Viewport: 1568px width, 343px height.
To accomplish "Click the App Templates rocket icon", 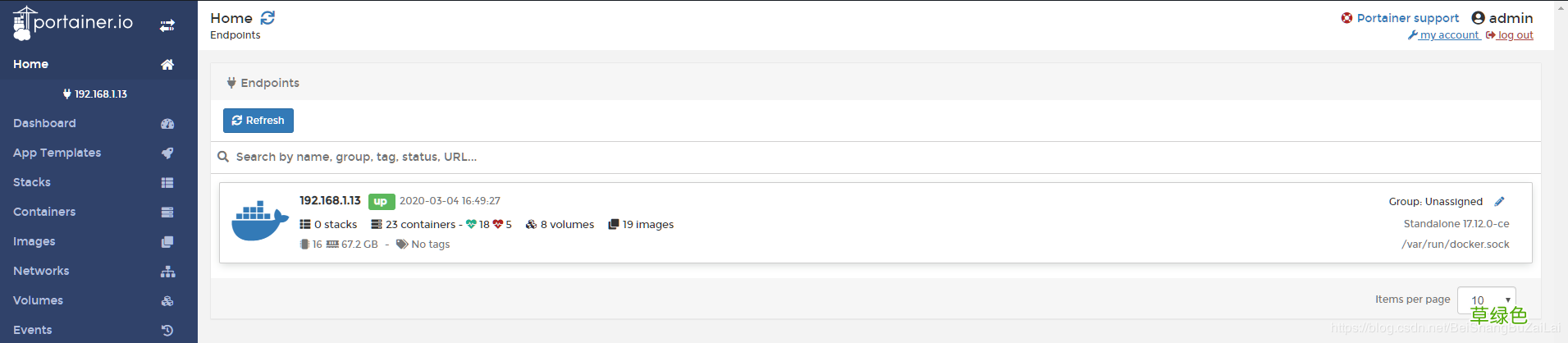I will [167, 153].
